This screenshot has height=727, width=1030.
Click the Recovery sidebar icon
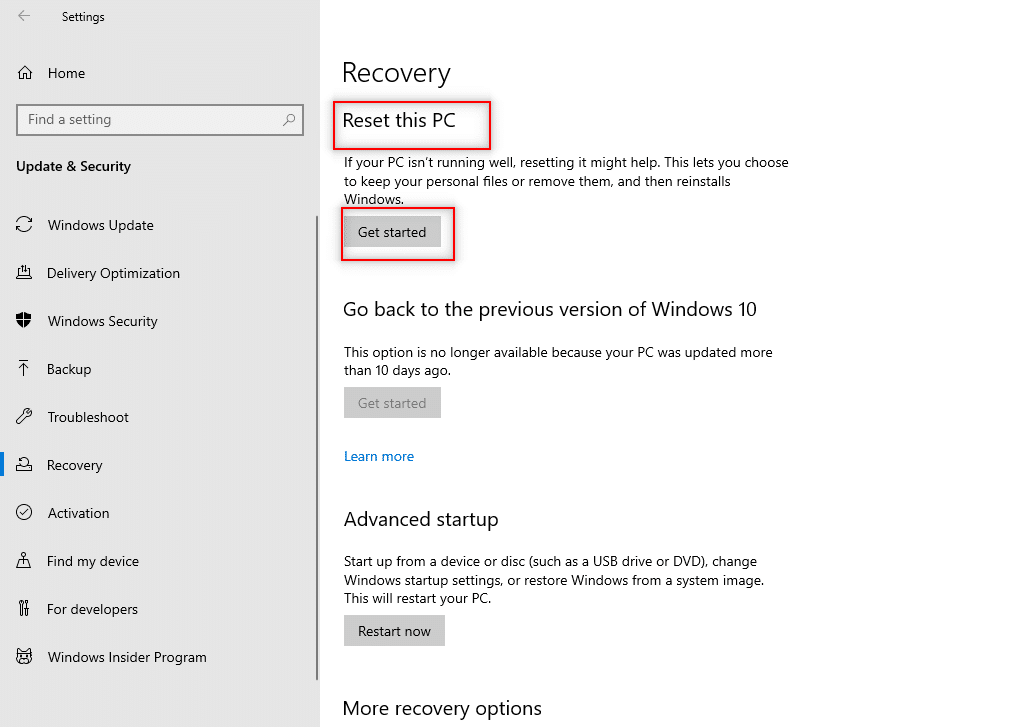[x=24, y=464]
